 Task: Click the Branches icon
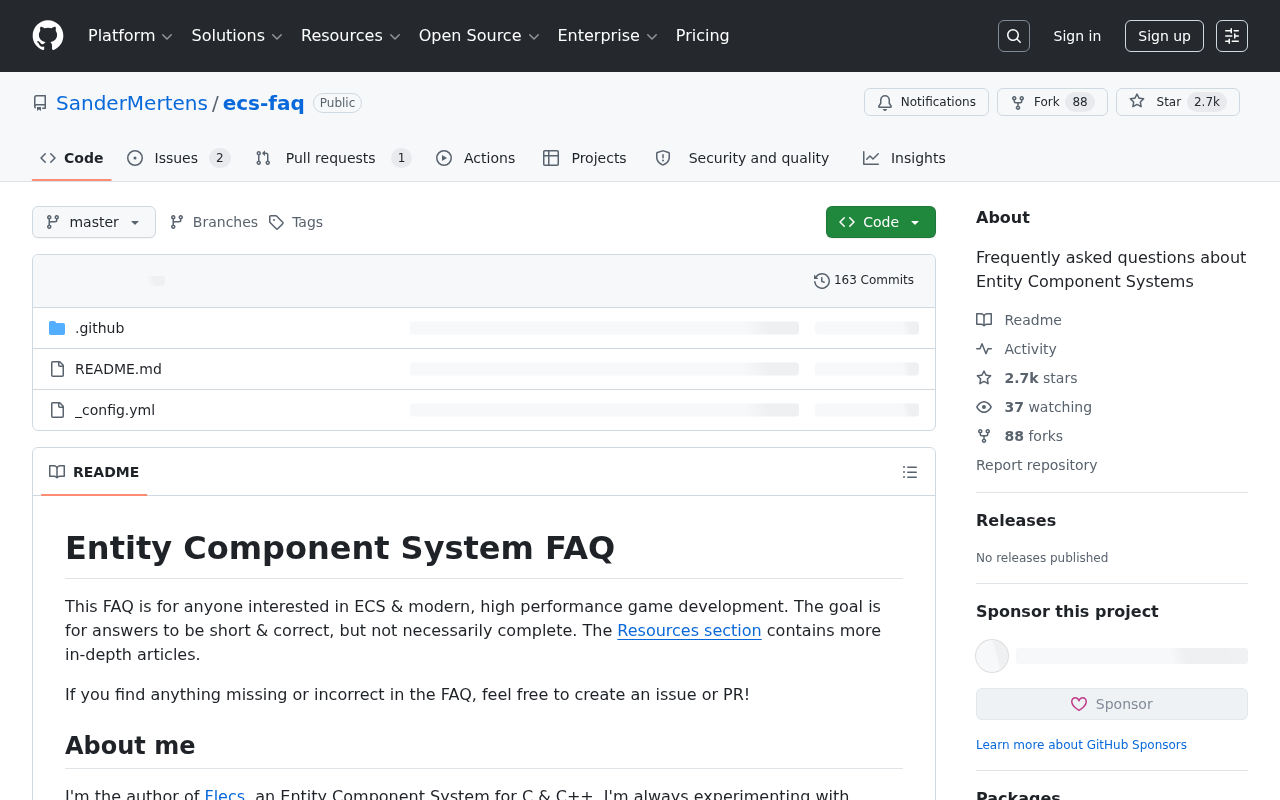(x=177, y=222)
